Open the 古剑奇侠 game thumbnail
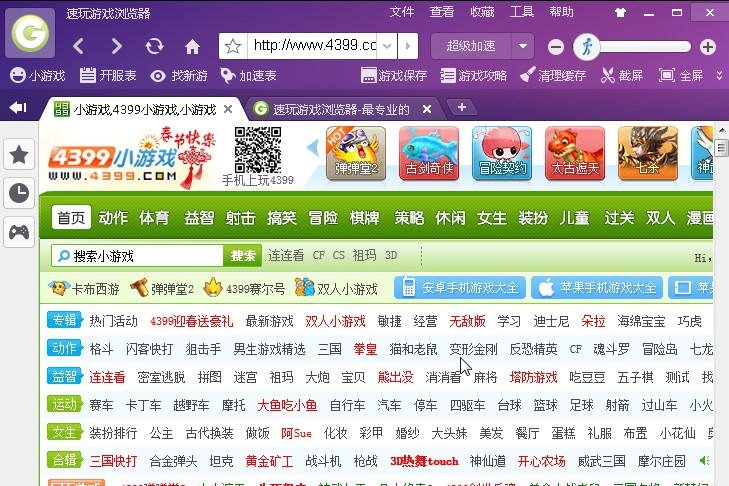This screenshot has width=729, height=486. [x=429, y=153]
